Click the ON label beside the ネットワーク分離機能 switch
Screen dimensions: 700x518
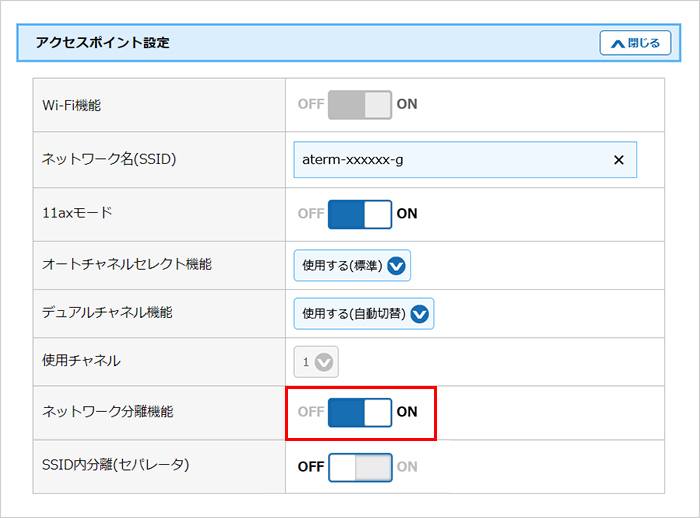click(407, 412)
